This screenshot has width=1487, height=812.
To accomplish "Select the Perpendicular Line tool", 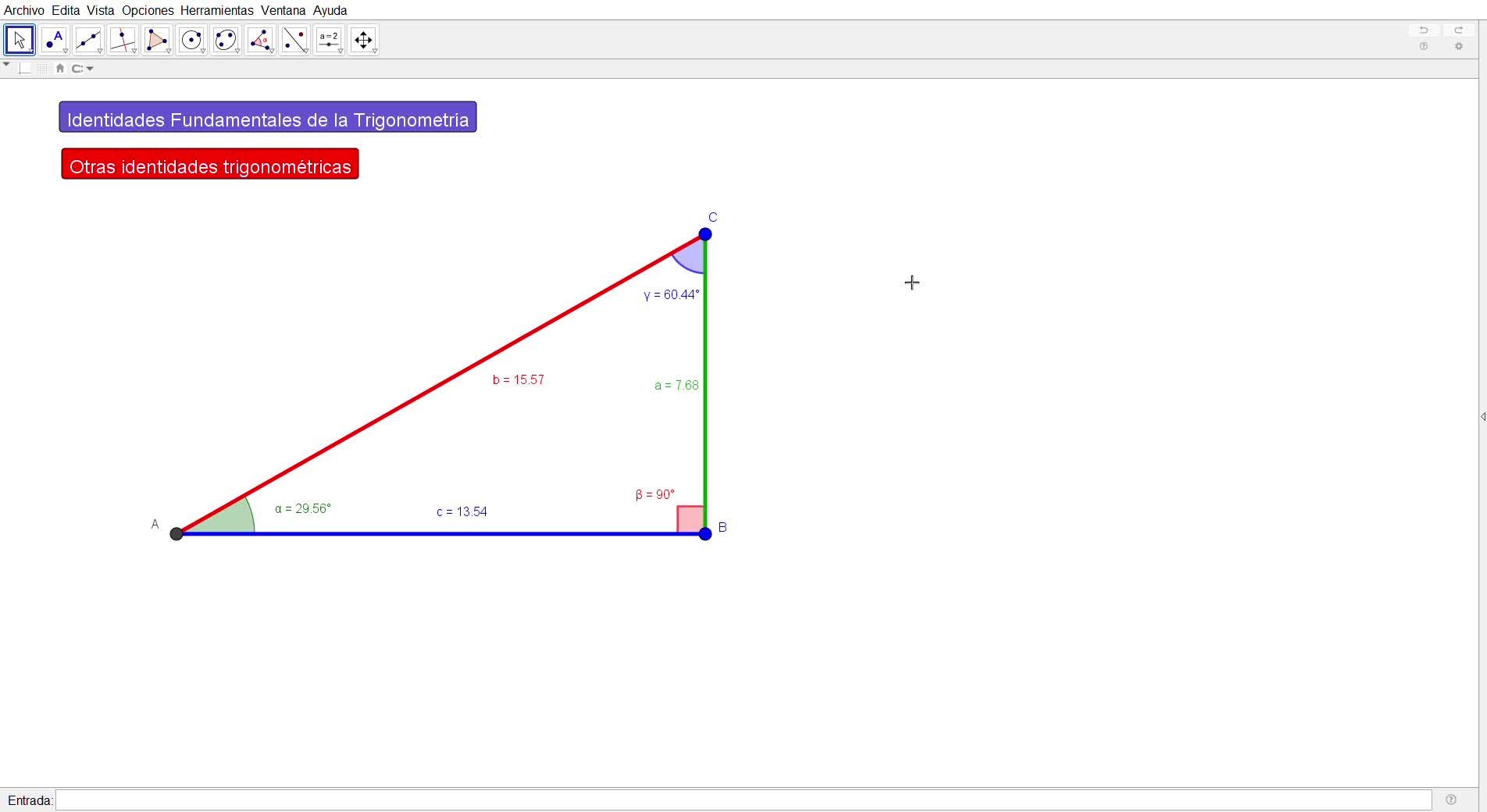I will (x=123, y=40).
